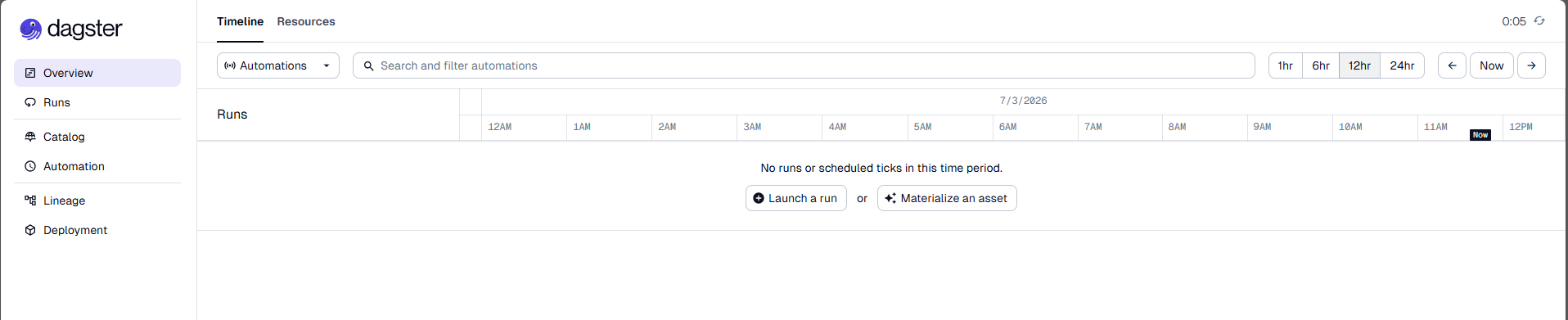Open Automation via its clock icon

[30, 166]
